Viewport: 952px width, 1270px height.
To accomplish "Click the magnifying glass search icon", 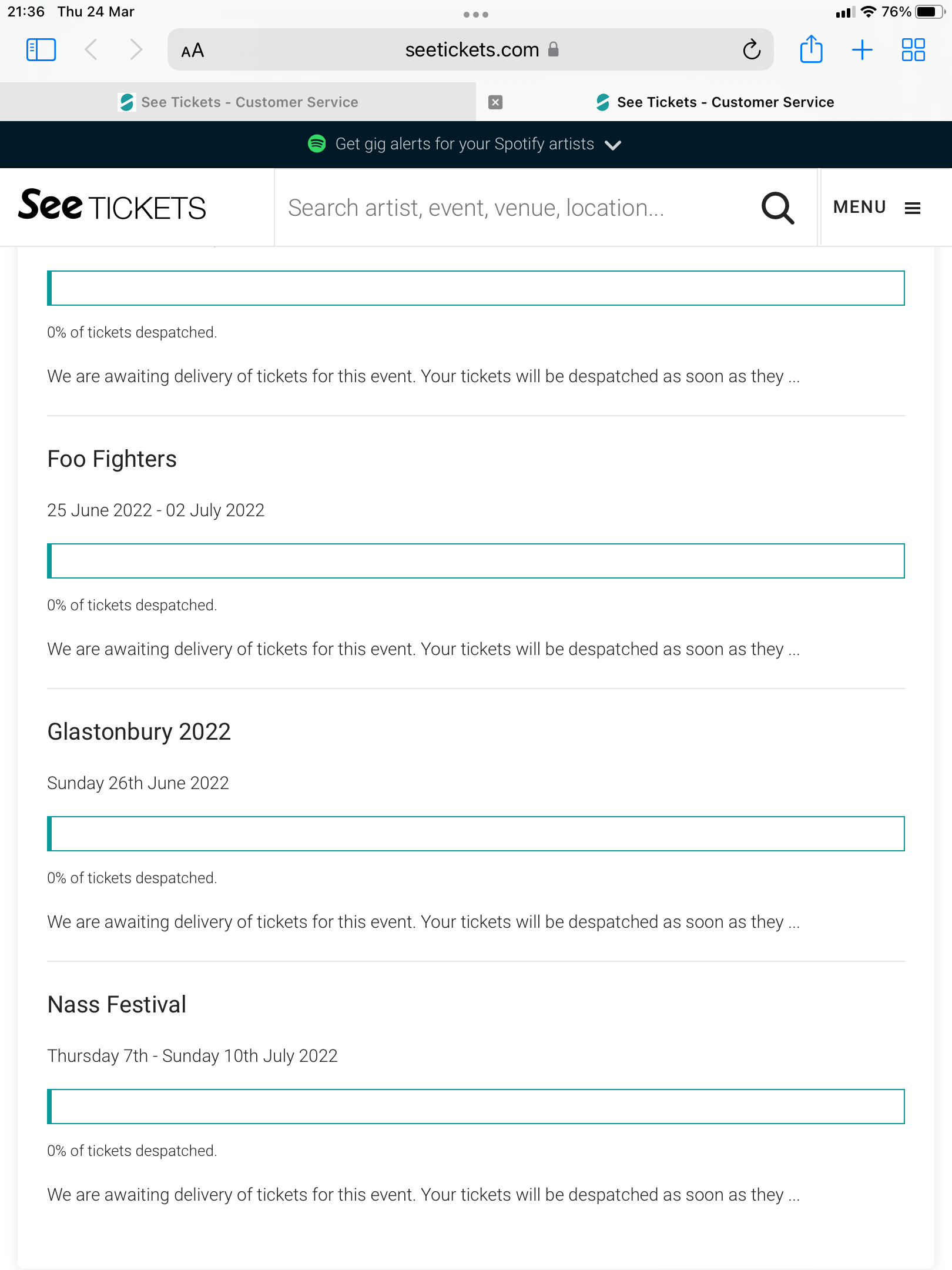I will [x=777, y=208].
